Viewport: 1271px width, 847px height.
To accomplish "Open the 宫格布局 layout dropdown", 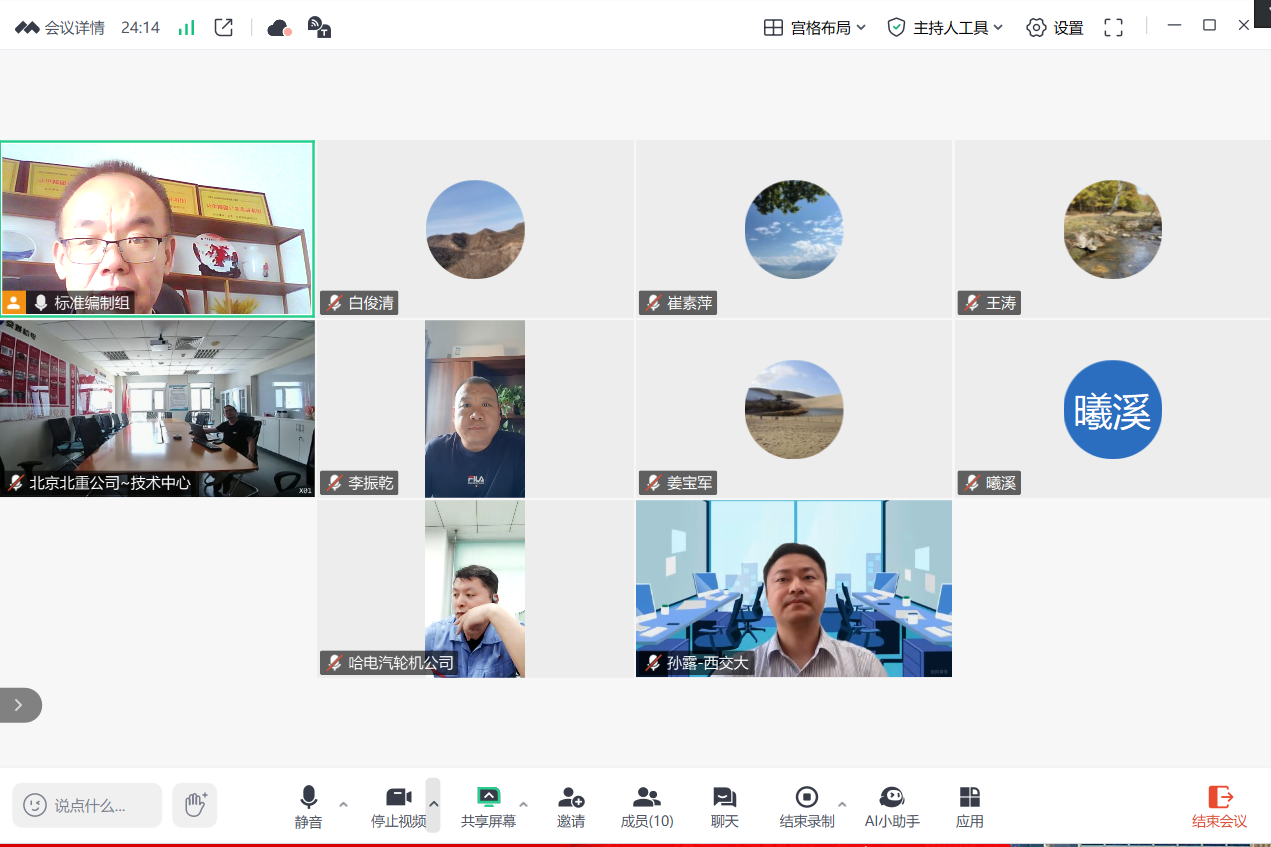I will pos(815,28).
